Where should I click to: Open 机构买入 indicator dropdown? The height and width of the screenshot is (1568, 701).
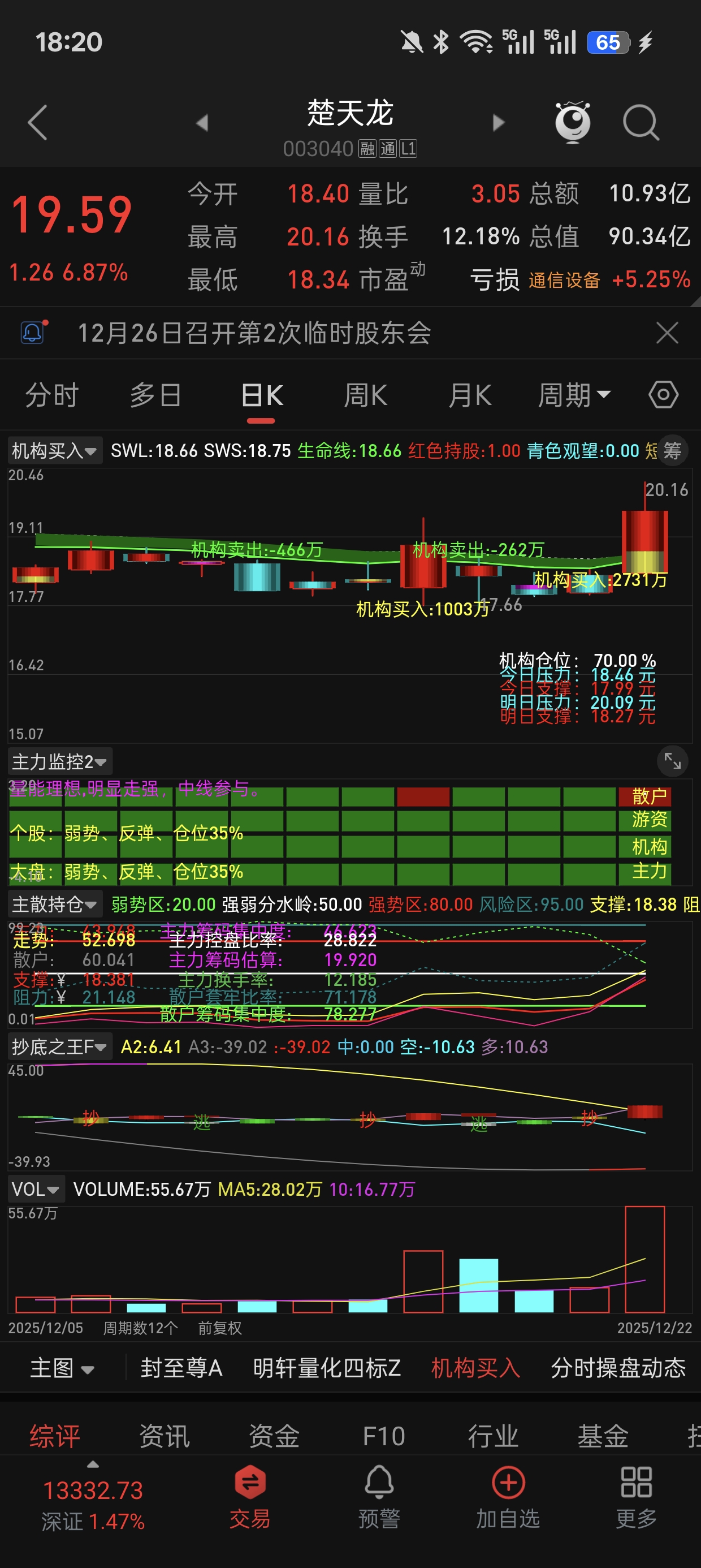point(54,451)
